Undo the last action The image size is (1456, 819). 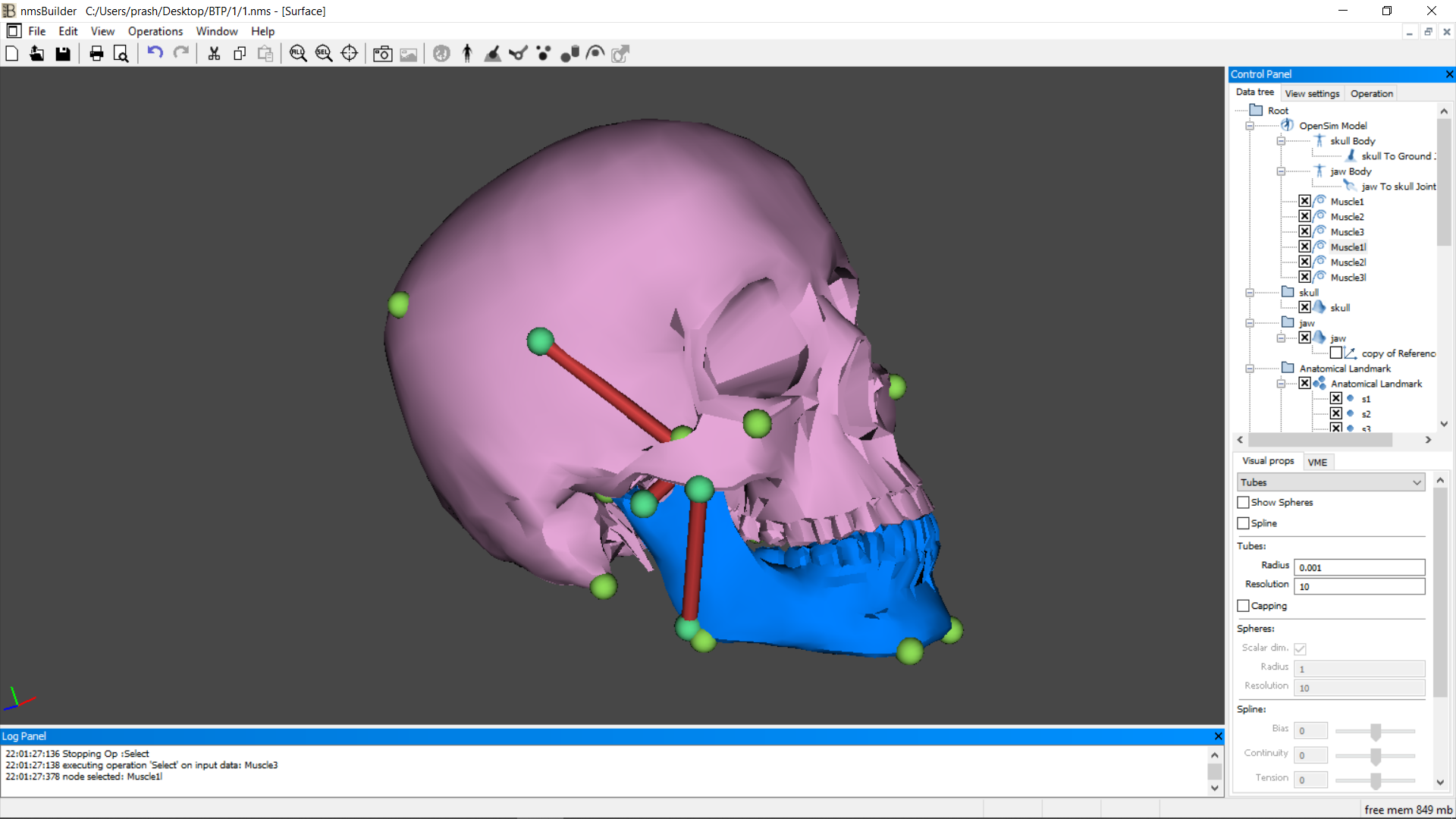coord(155,53)
